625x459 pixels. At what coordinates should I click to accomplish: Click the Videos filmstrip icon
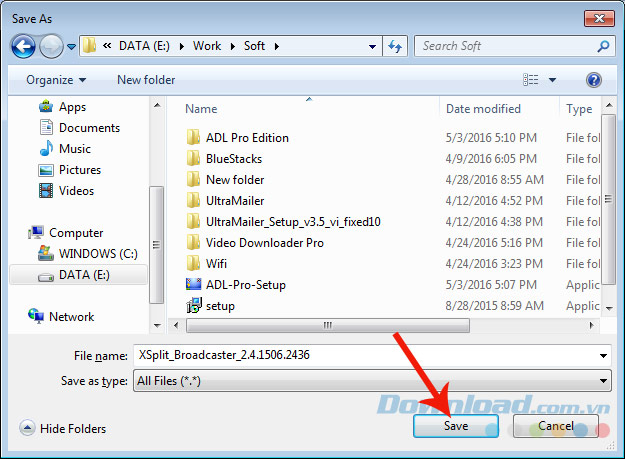point(46,190)
